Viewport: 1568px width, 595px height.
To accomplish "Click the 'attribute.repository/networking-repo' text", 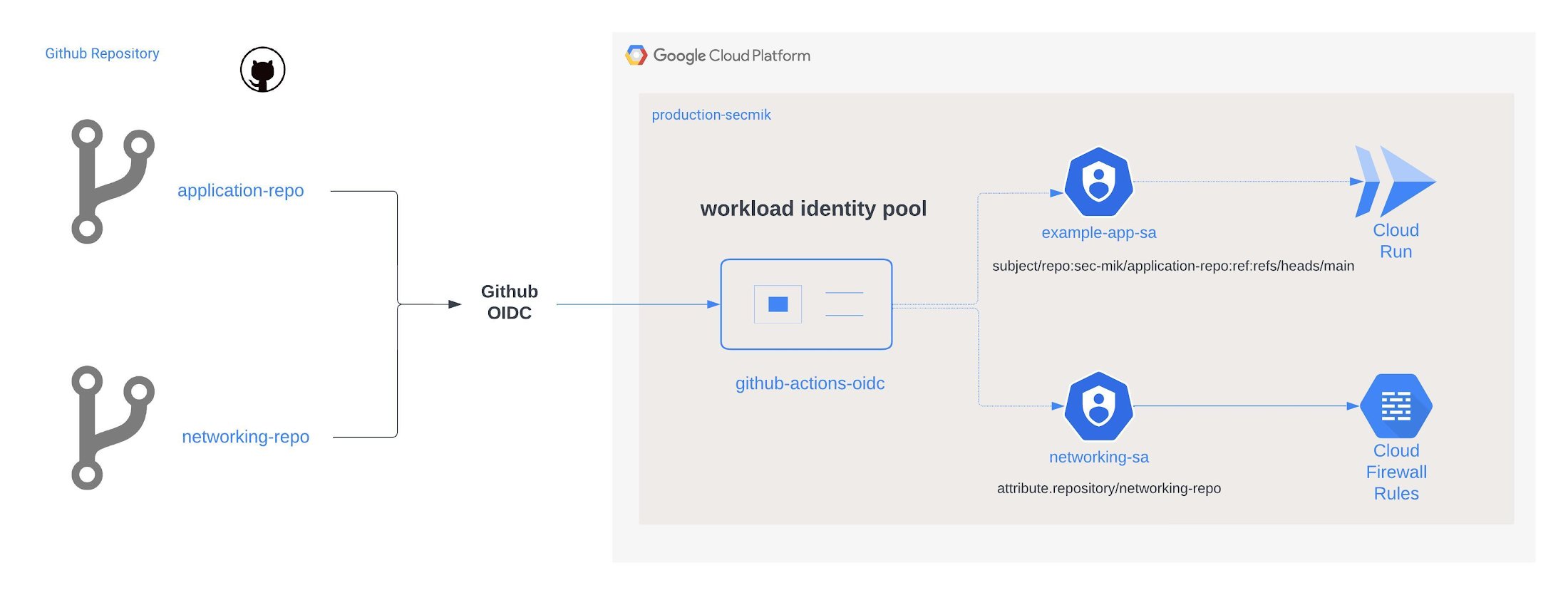I will pos(1108,488).
